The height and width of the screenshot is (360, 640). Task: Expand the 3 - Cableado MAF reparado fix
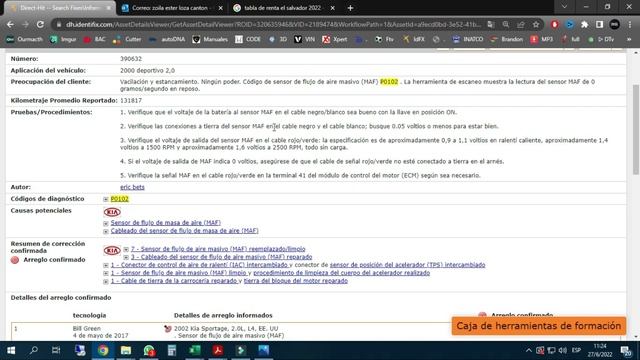pos(126,258)
